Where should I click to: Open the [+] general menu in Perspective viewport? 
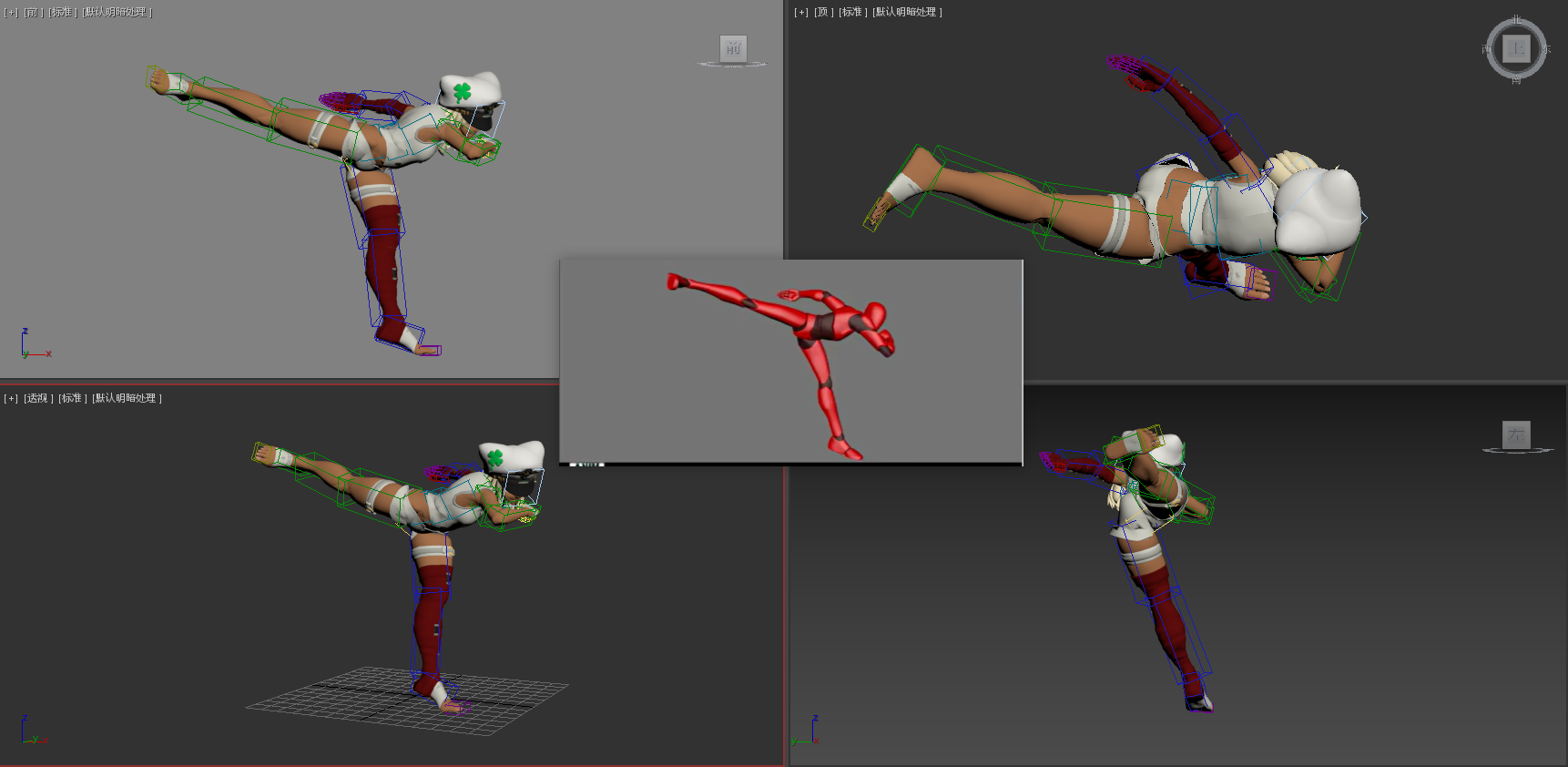[x=11, y=399]
